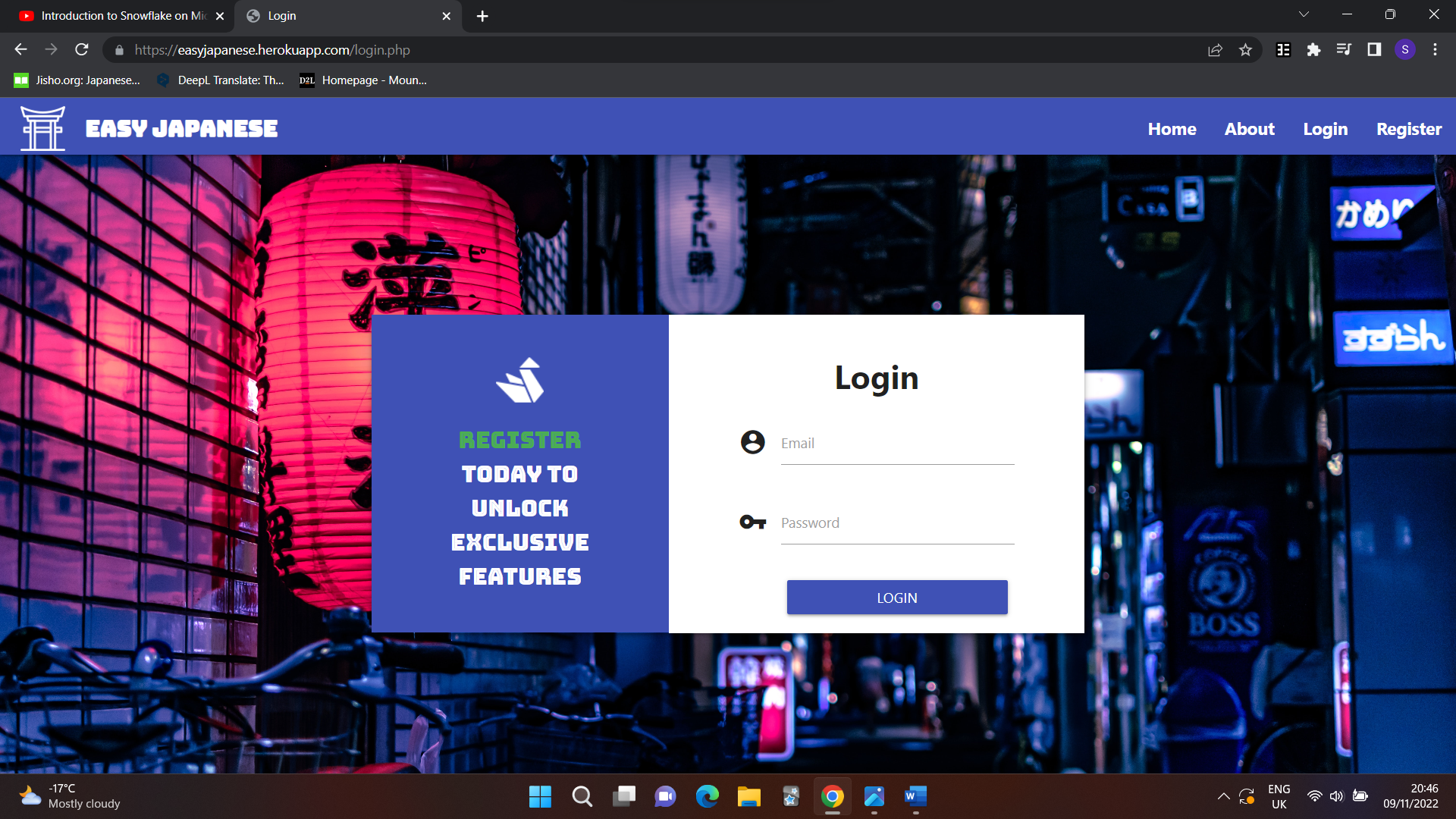Open the Chrome profile avatar S
Viewport: 1456px width, 819px height.
1405,50
